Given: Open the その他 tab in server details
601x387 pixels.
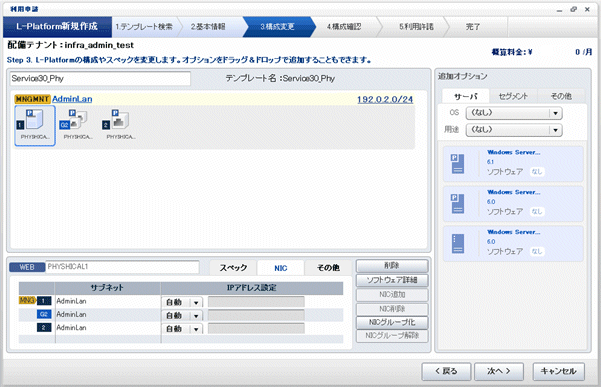Looking at the screenshot, I should (x=328, y=267).
